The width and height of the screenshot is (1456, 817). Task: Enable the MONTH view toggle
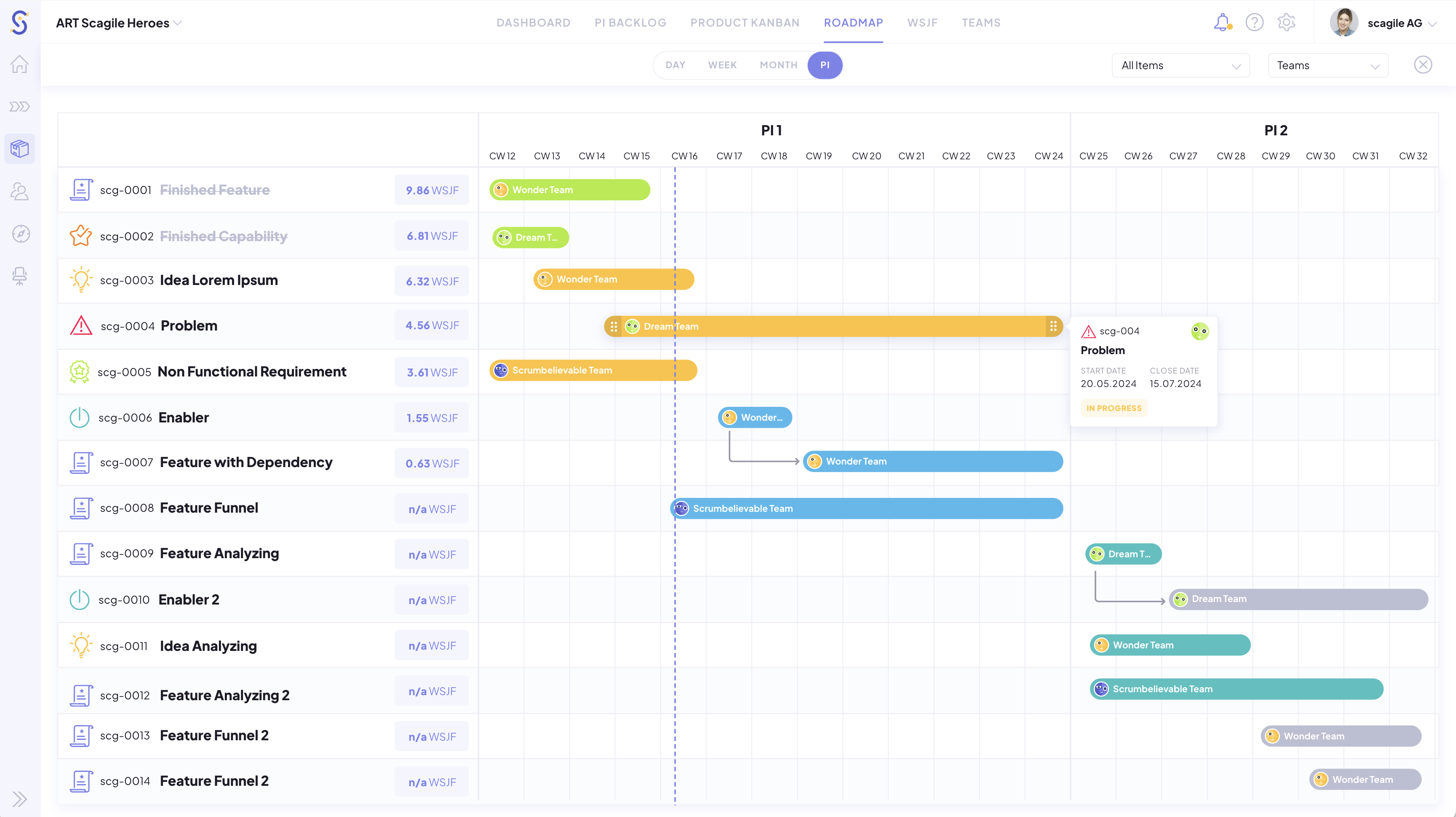point(778,65)
